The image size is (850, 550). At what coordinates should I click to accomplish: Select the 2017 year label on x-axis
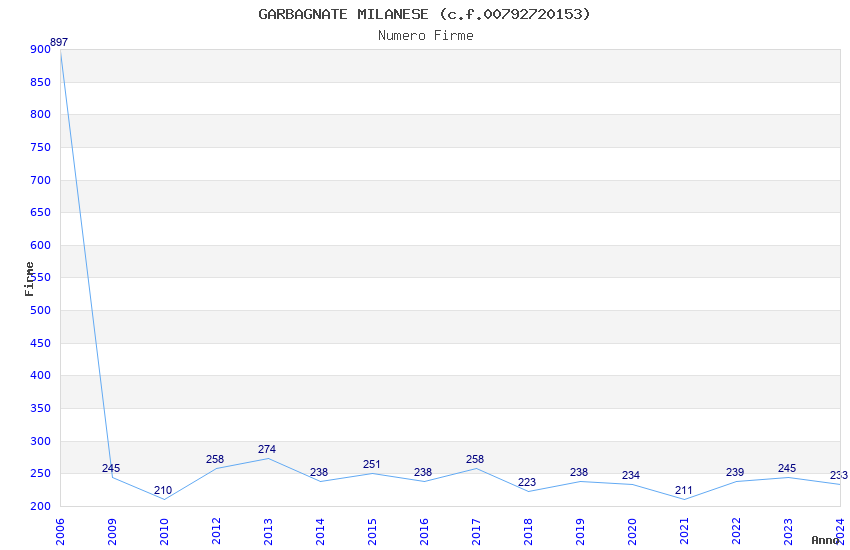pyautogui.click(x=476, y=532)
